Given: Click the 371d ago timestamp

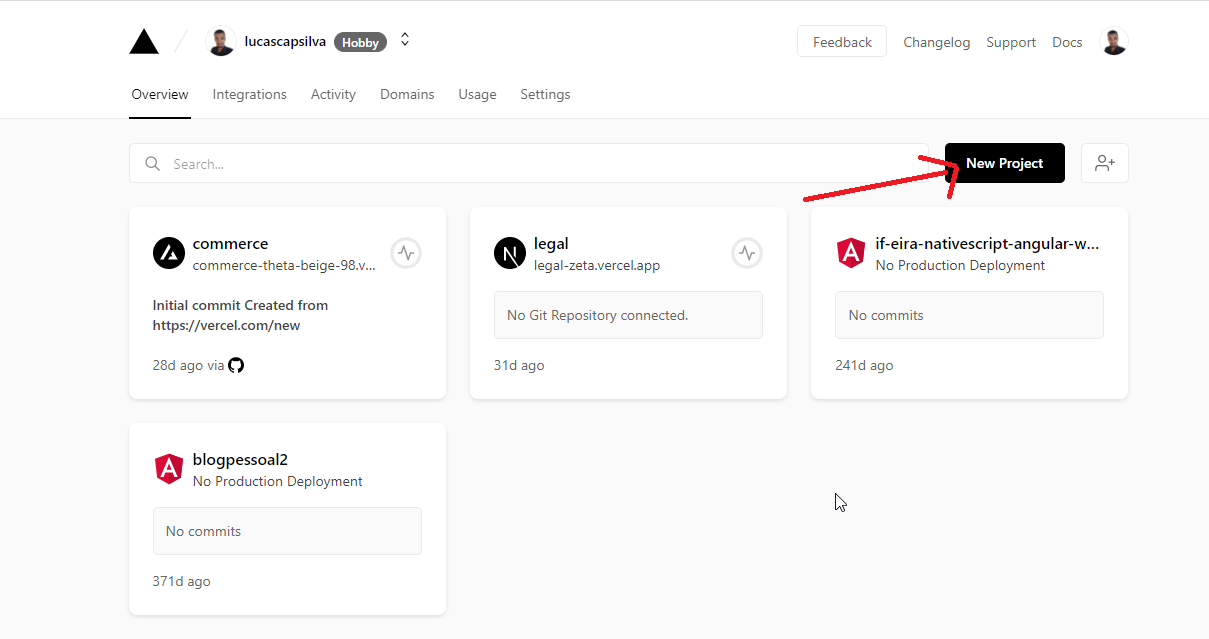Looking at the screenshot, I should coord(181,581).
